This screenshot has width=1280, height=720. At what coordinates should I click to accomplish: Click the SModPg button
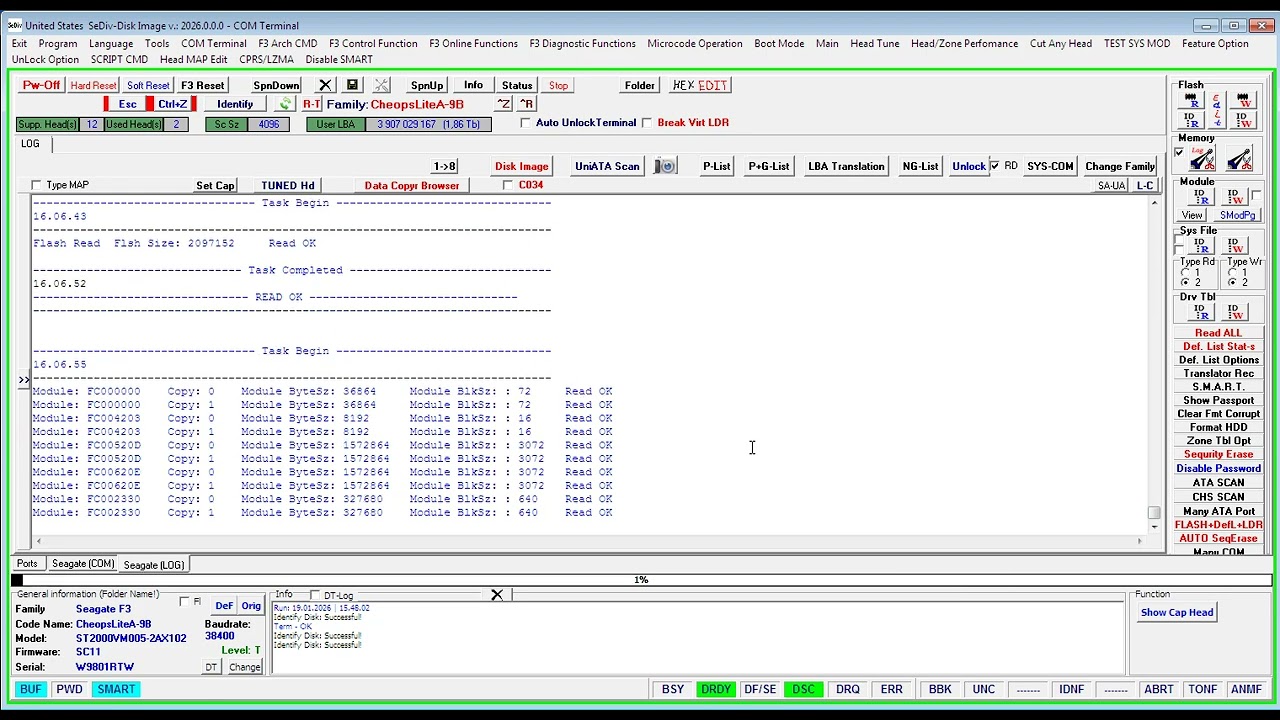point(1237,215)
